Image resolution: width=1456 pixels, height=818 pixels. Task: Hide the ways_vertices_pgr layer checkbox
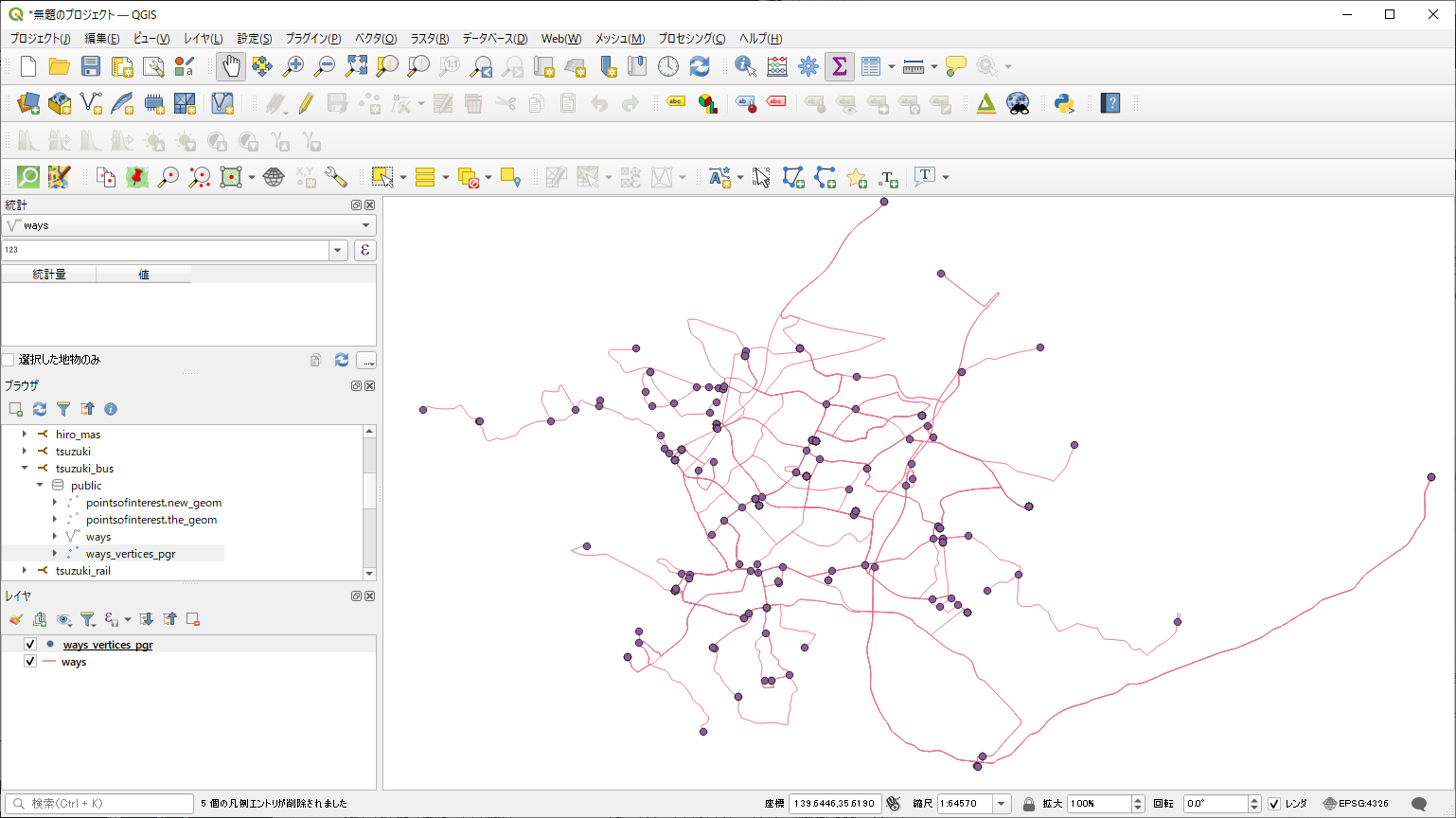(x=30, y=645)
